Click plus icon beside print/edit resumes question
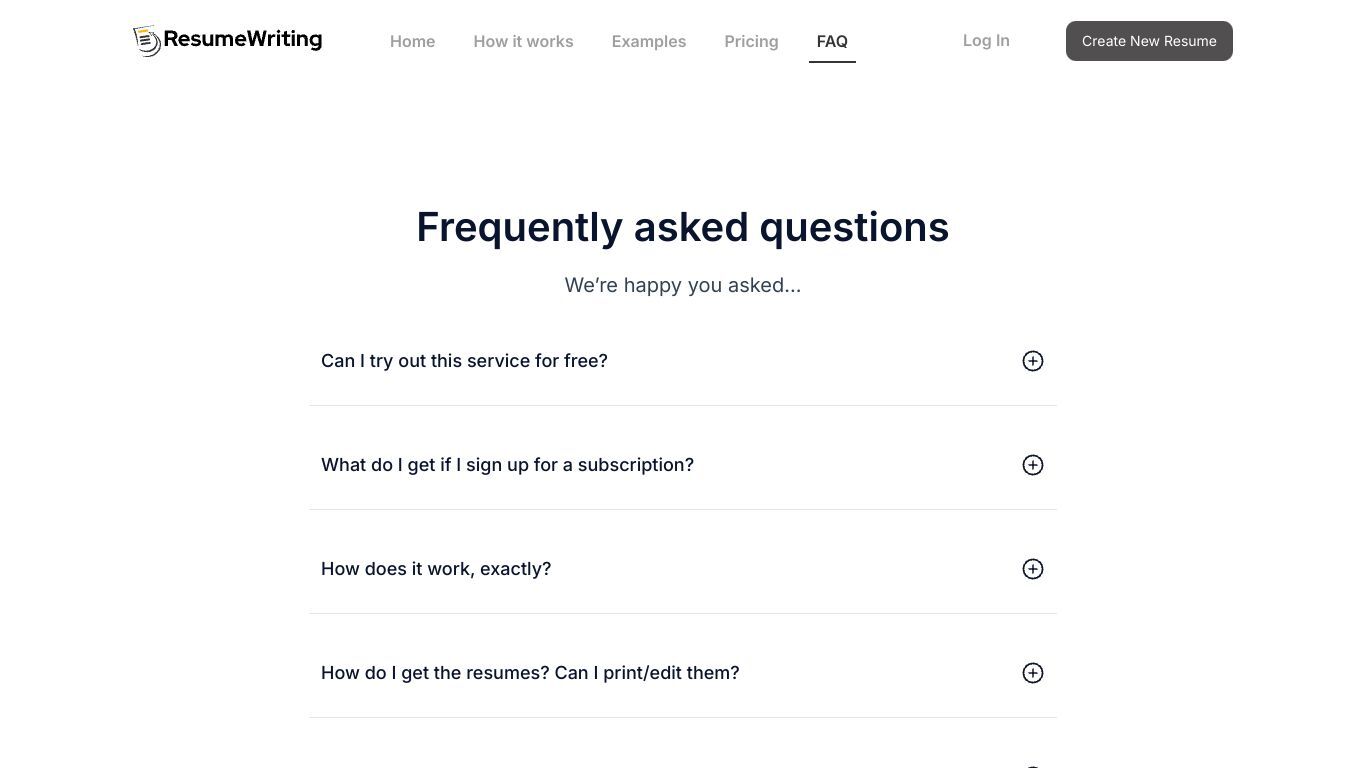The height and width of the screenshot is (768, 1366). (x=1033, y=673)
